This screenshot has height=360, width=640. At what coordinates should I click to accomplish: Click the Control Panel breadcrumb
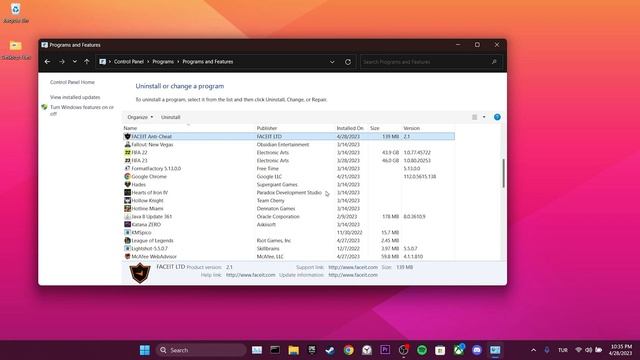129,62
